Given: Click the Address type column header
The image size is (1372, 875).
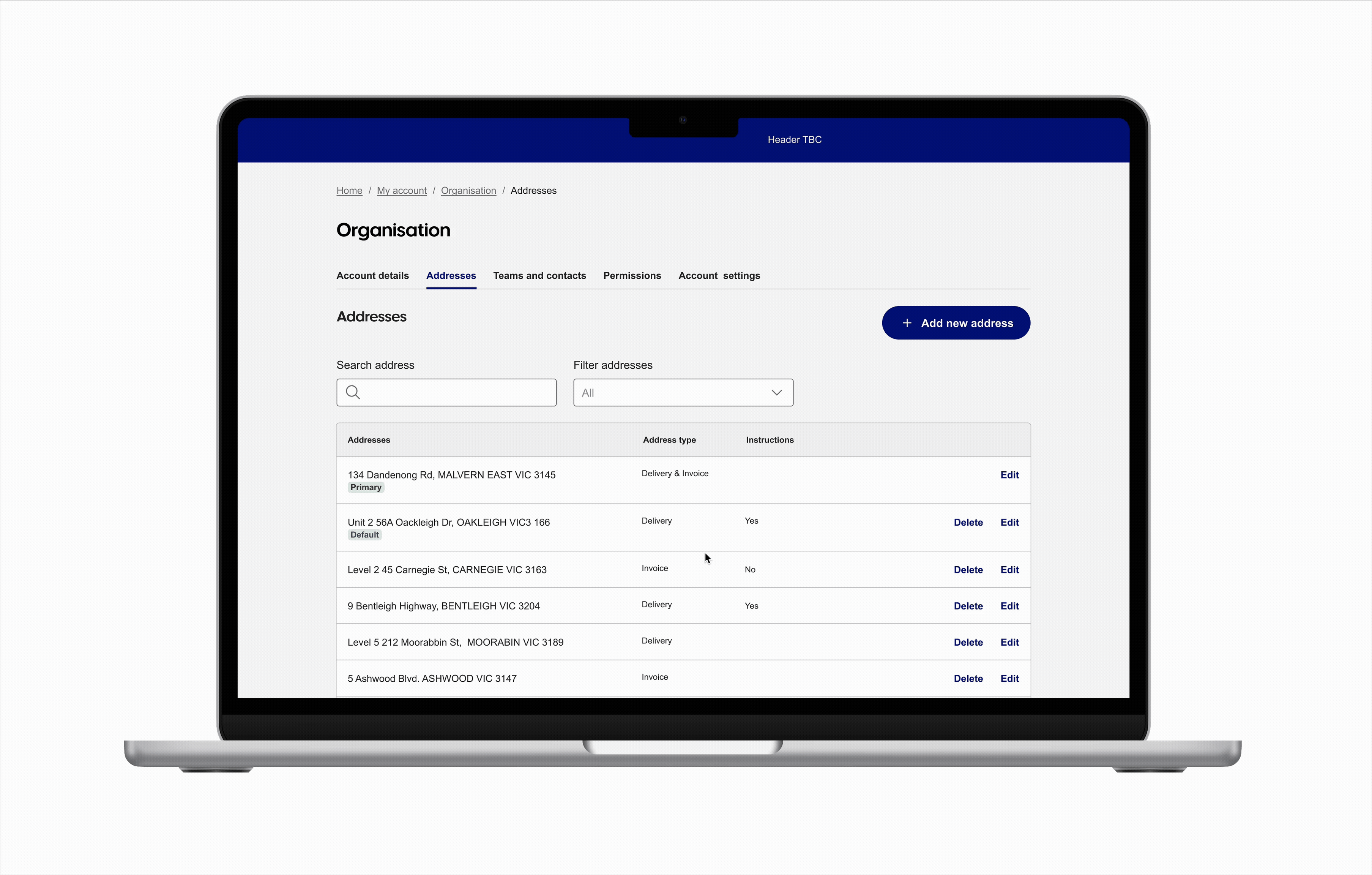Looking at the screenshot, I should (669, 440).
